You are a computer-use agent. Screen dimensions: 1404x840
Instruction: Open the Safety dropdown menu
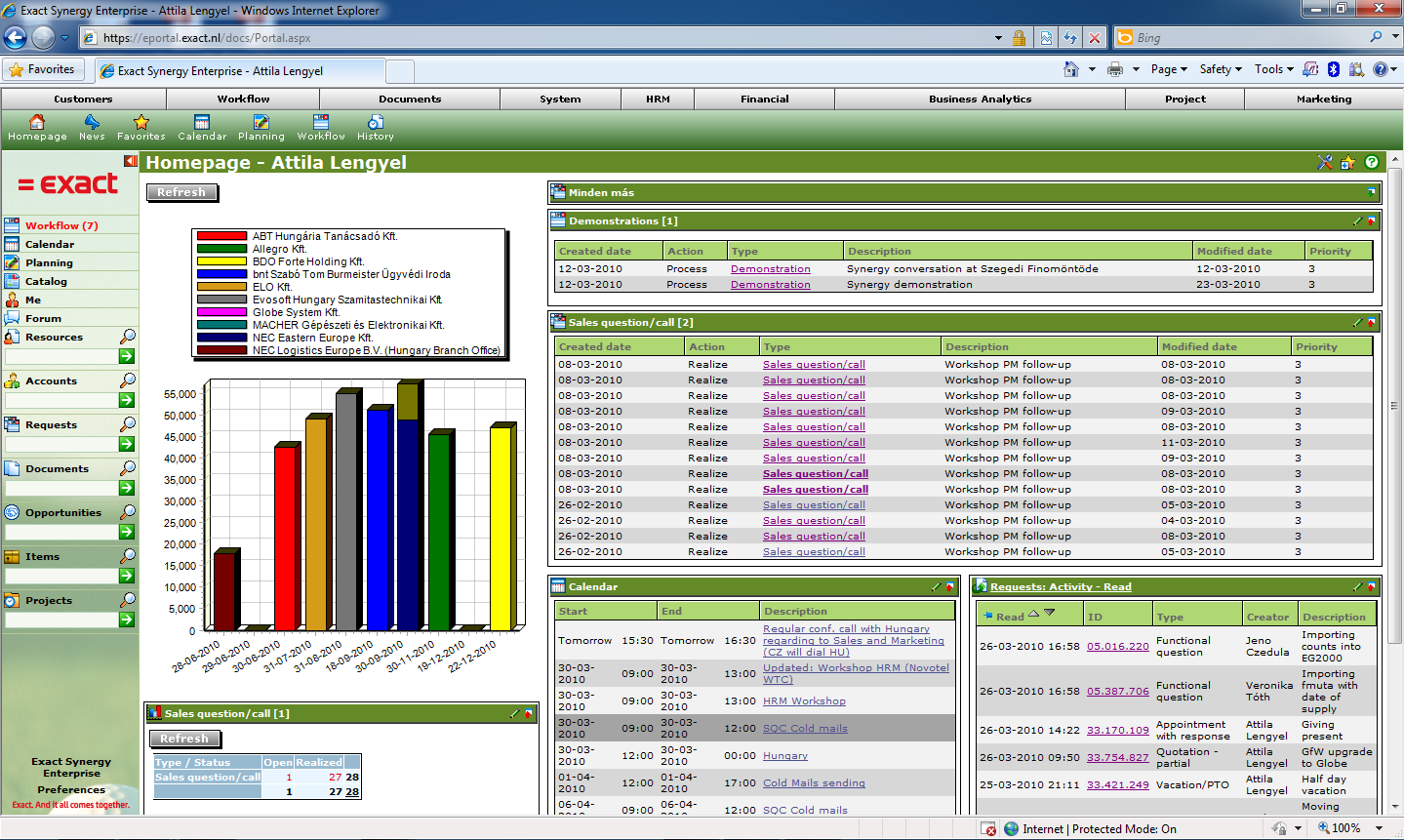[x=1221, y=69]
